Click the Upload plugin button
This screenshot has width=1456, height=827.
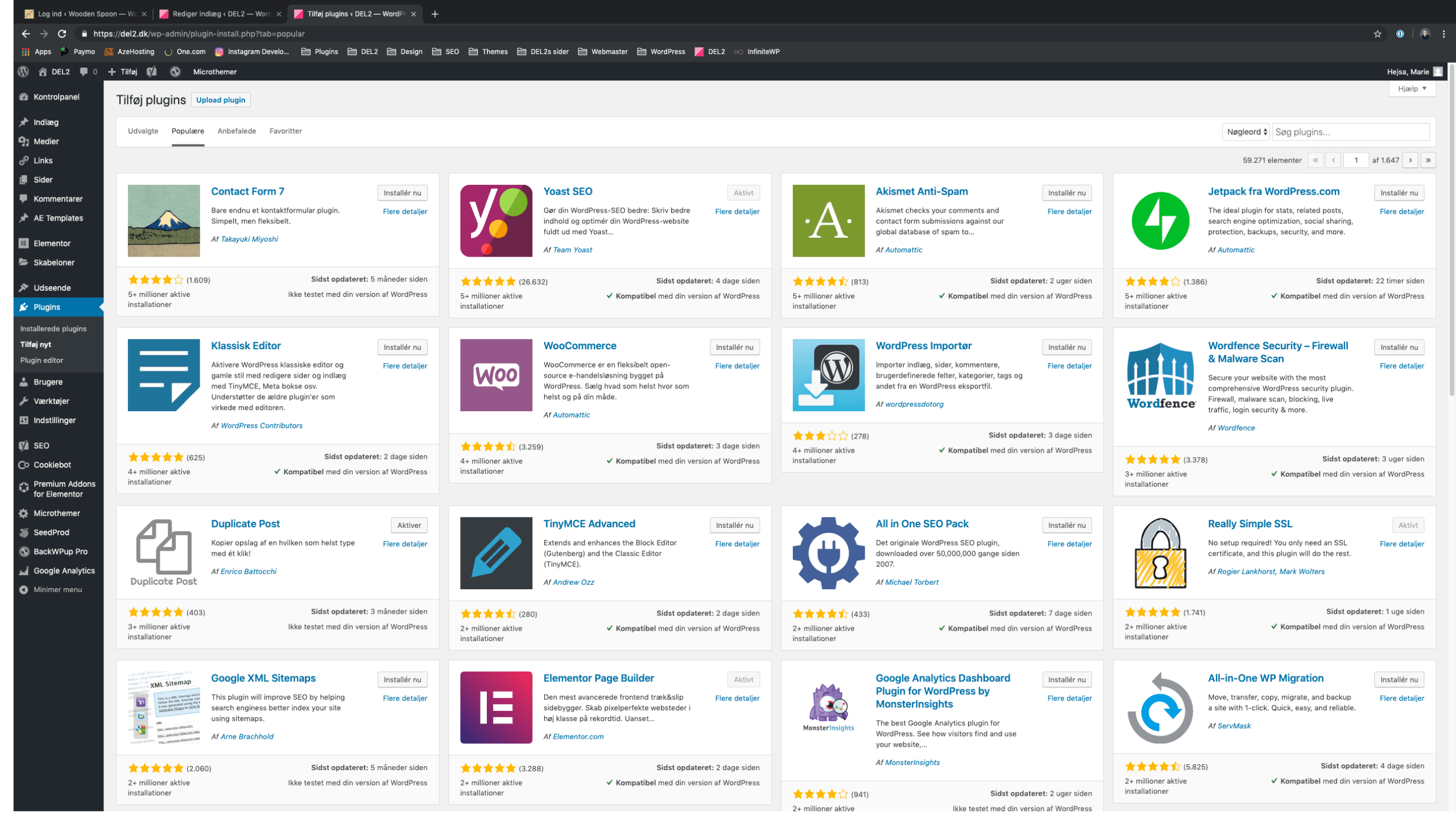221,100
